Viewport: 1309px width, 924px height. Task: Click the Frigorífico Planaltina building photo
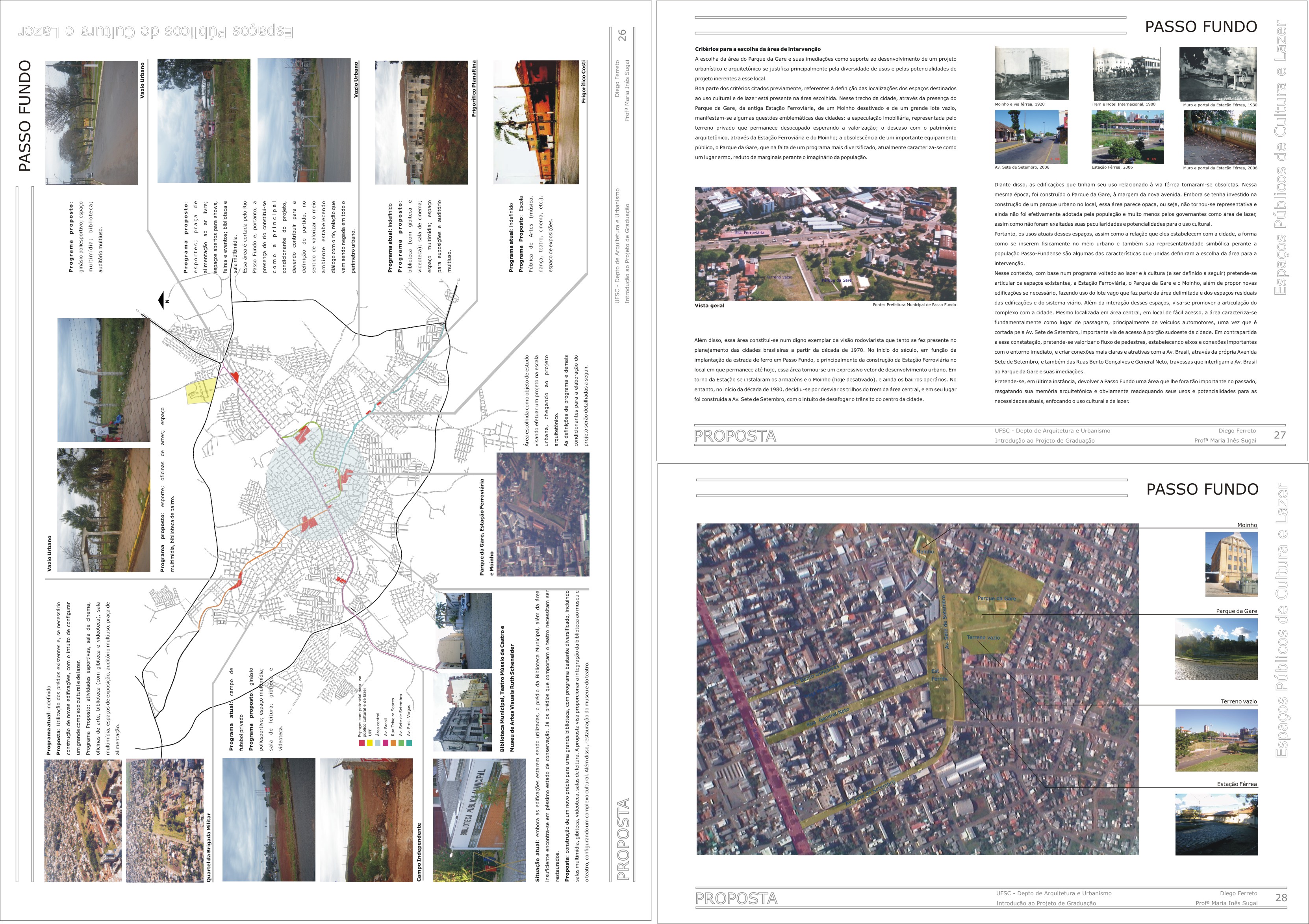421,122
